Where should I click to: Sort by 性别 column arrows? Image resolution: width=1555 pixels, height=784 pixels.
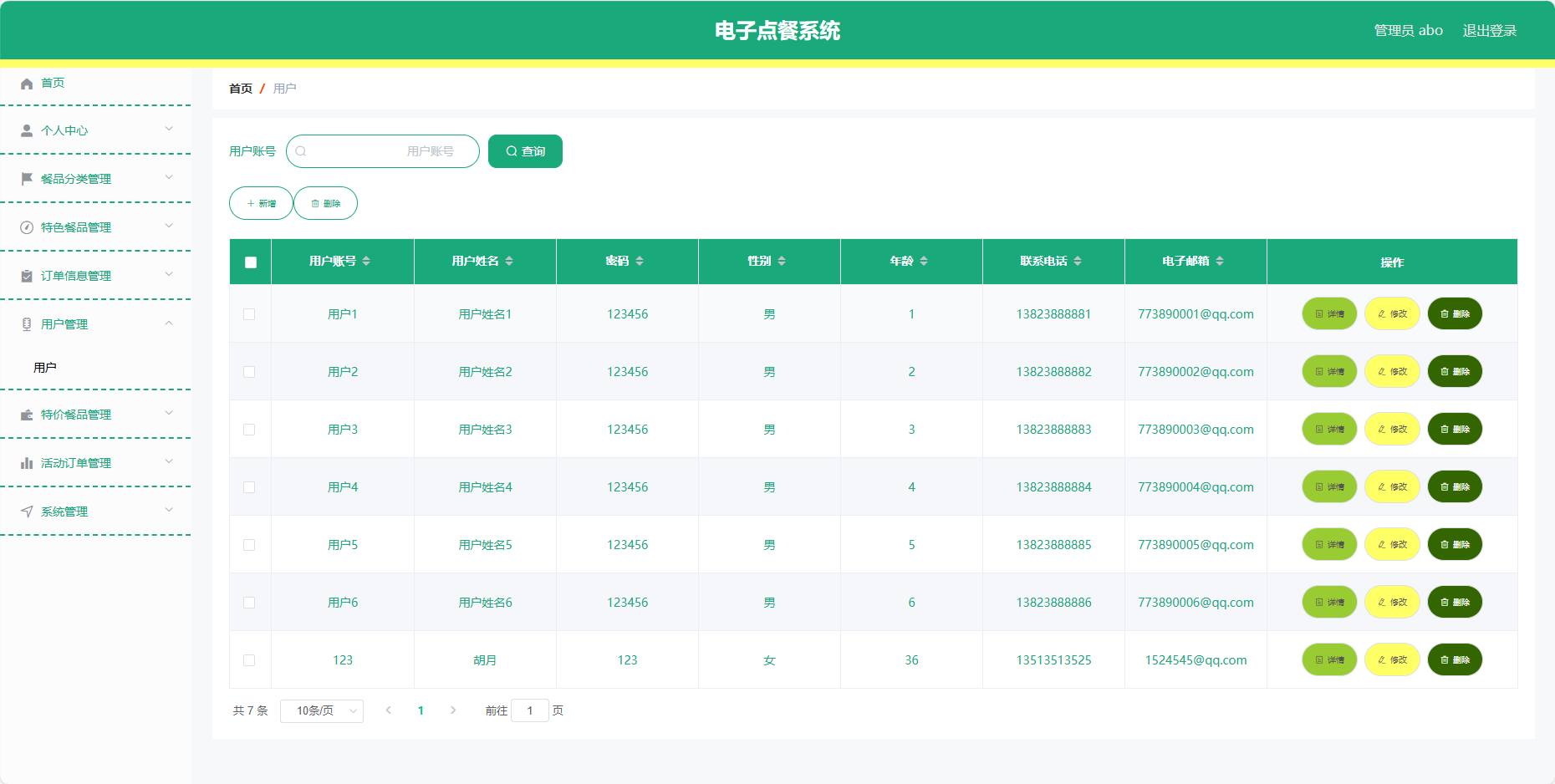pos(782,261)
